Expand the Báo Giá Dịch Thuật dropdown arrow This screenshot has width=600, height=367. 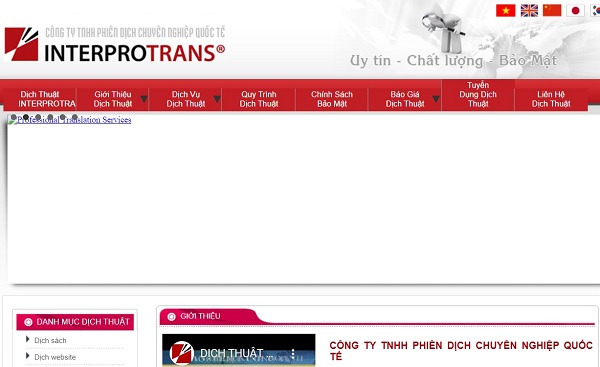[436, 99]
